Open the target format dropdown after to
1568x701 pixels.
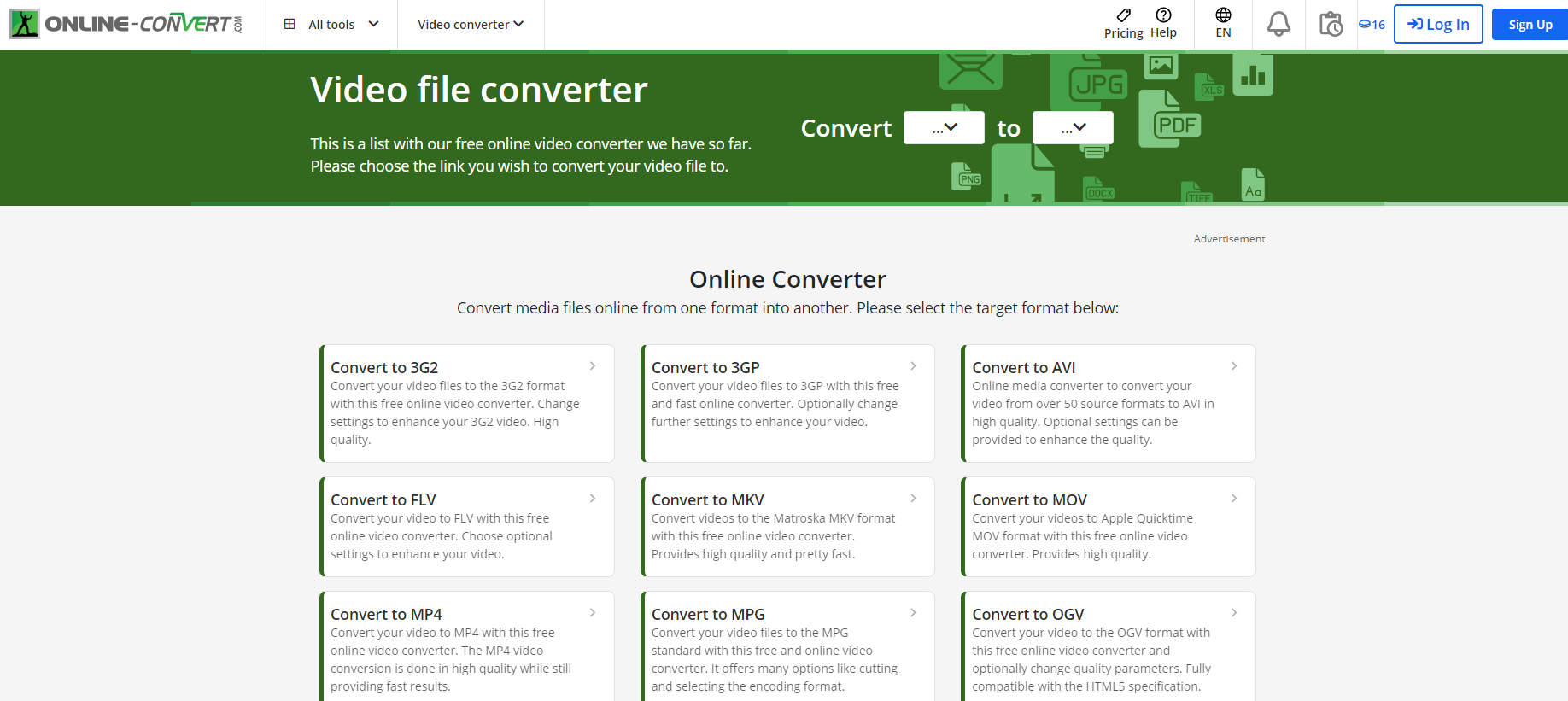pos(1073,128)
